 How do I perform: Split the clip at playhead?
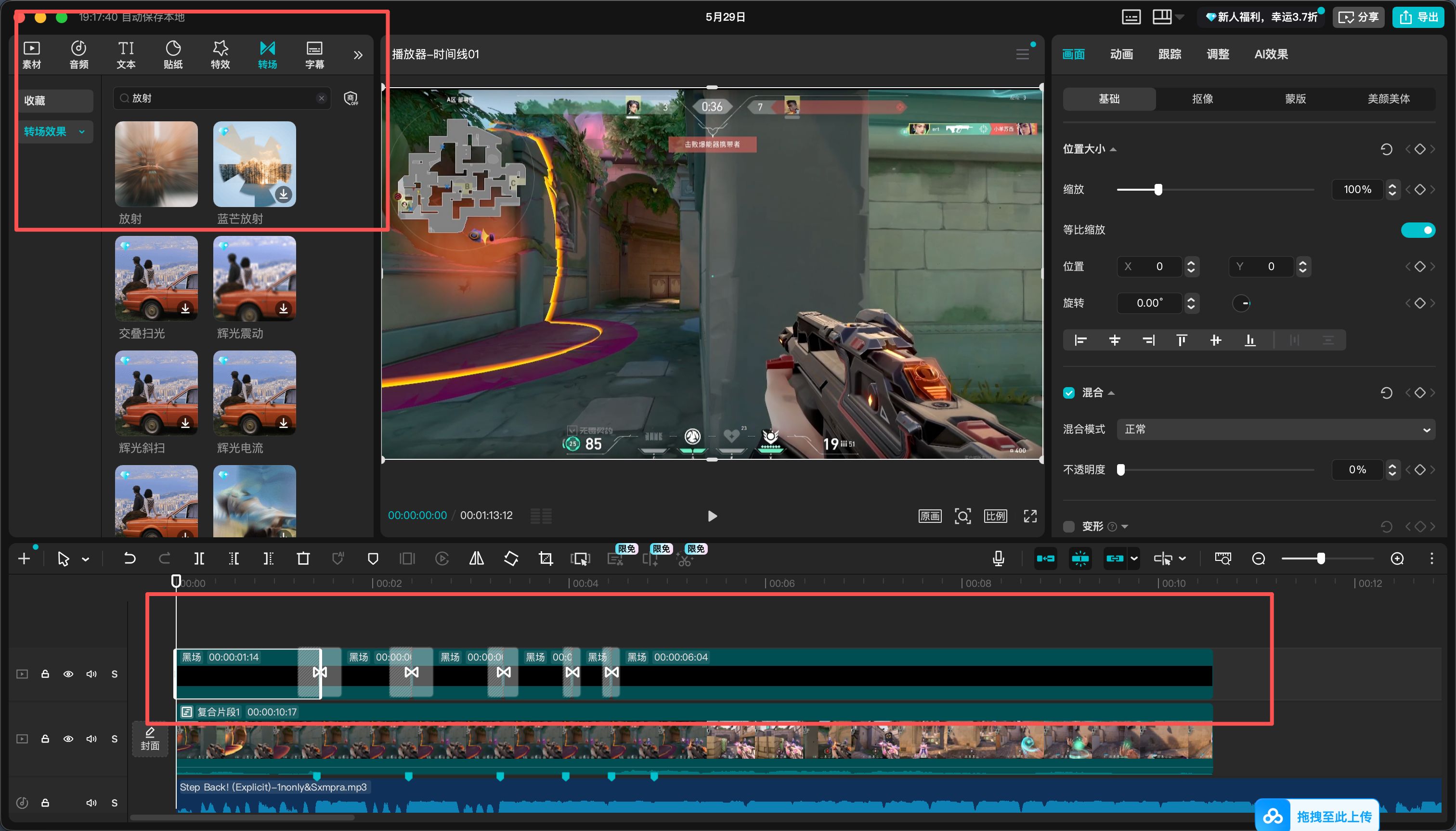(x=199, y=559)
